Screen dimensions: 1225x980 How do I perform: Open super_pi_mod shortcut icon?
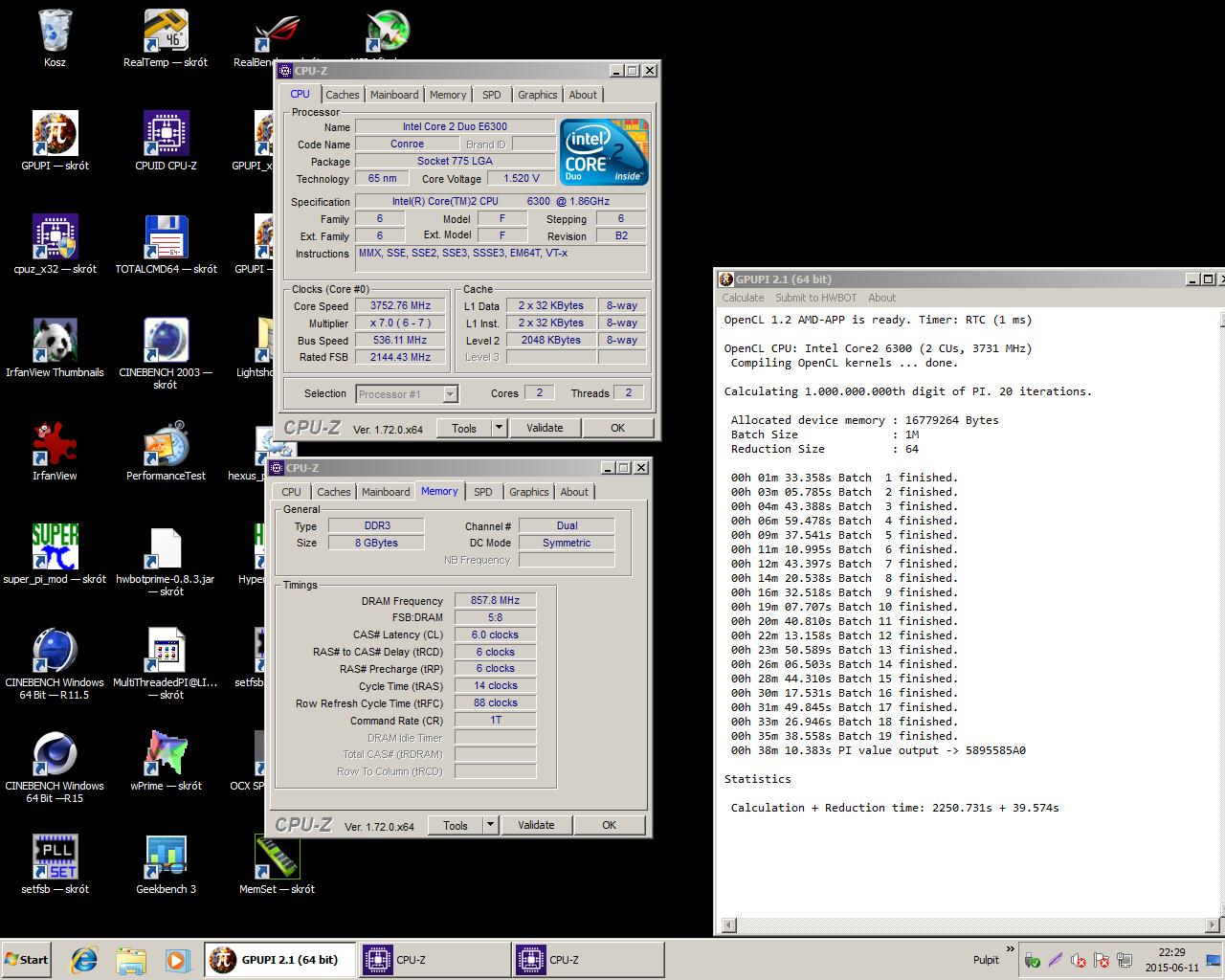click(55, 555)
